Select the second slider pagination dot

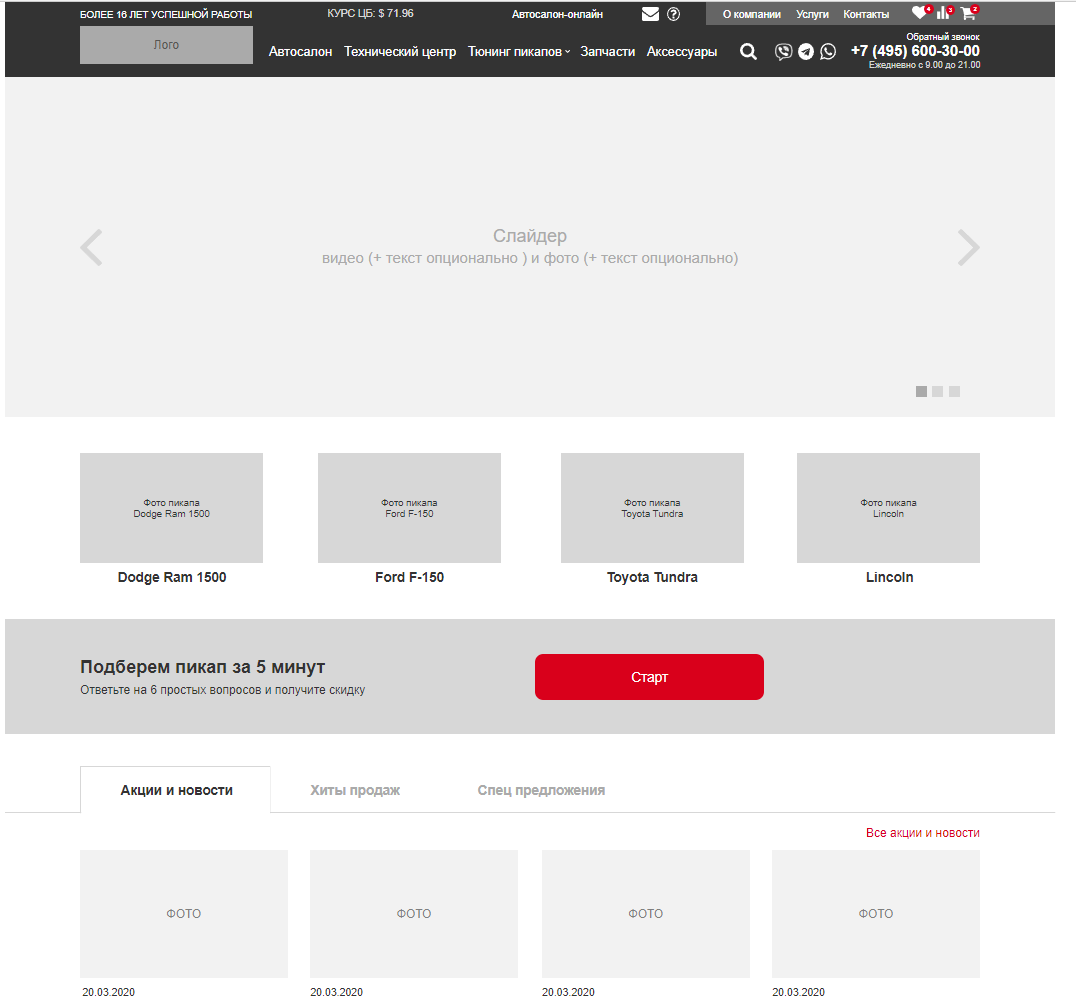(938, 391)
